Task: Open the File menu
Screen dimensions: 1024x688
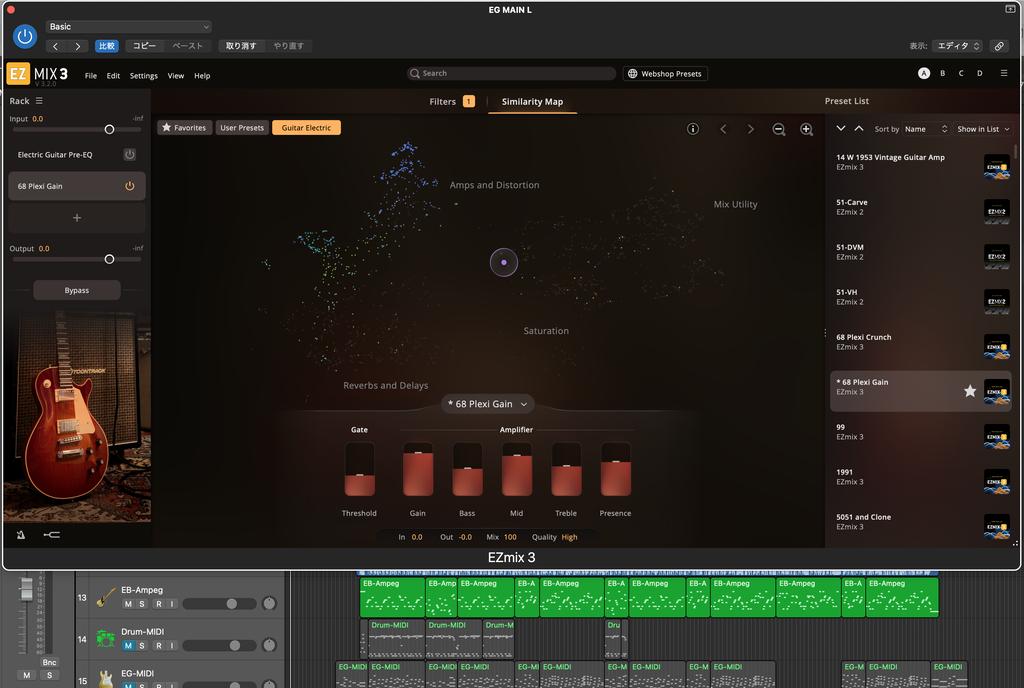Action: 91,76
